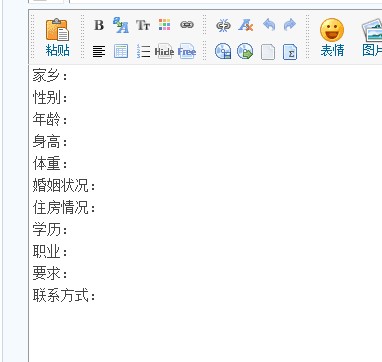Viewport: 382px width, 362px height.
Task: Redo the last undone edit
Action: 290,25
